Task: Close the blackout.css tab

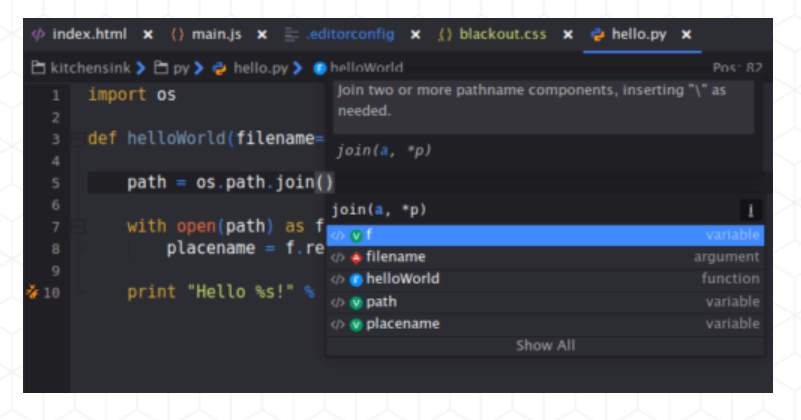Action: (567, 34)
